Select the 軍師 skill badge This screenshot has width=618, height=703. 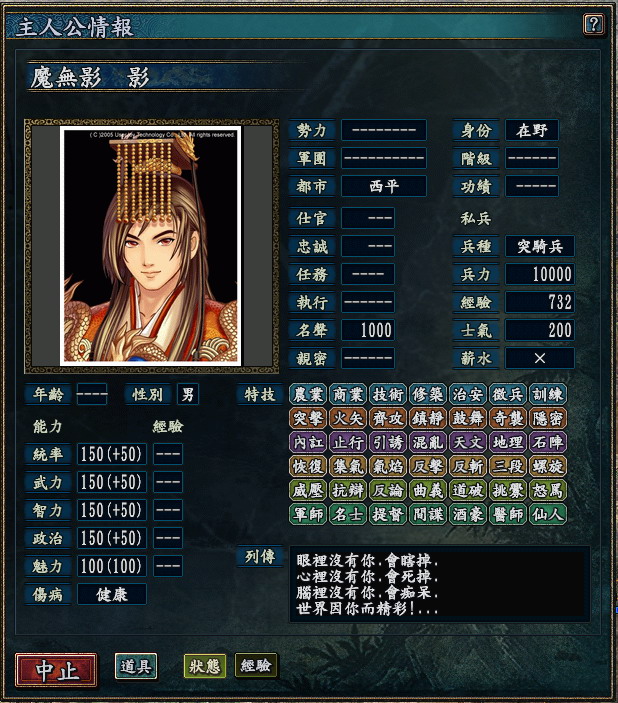pos(308,514)
